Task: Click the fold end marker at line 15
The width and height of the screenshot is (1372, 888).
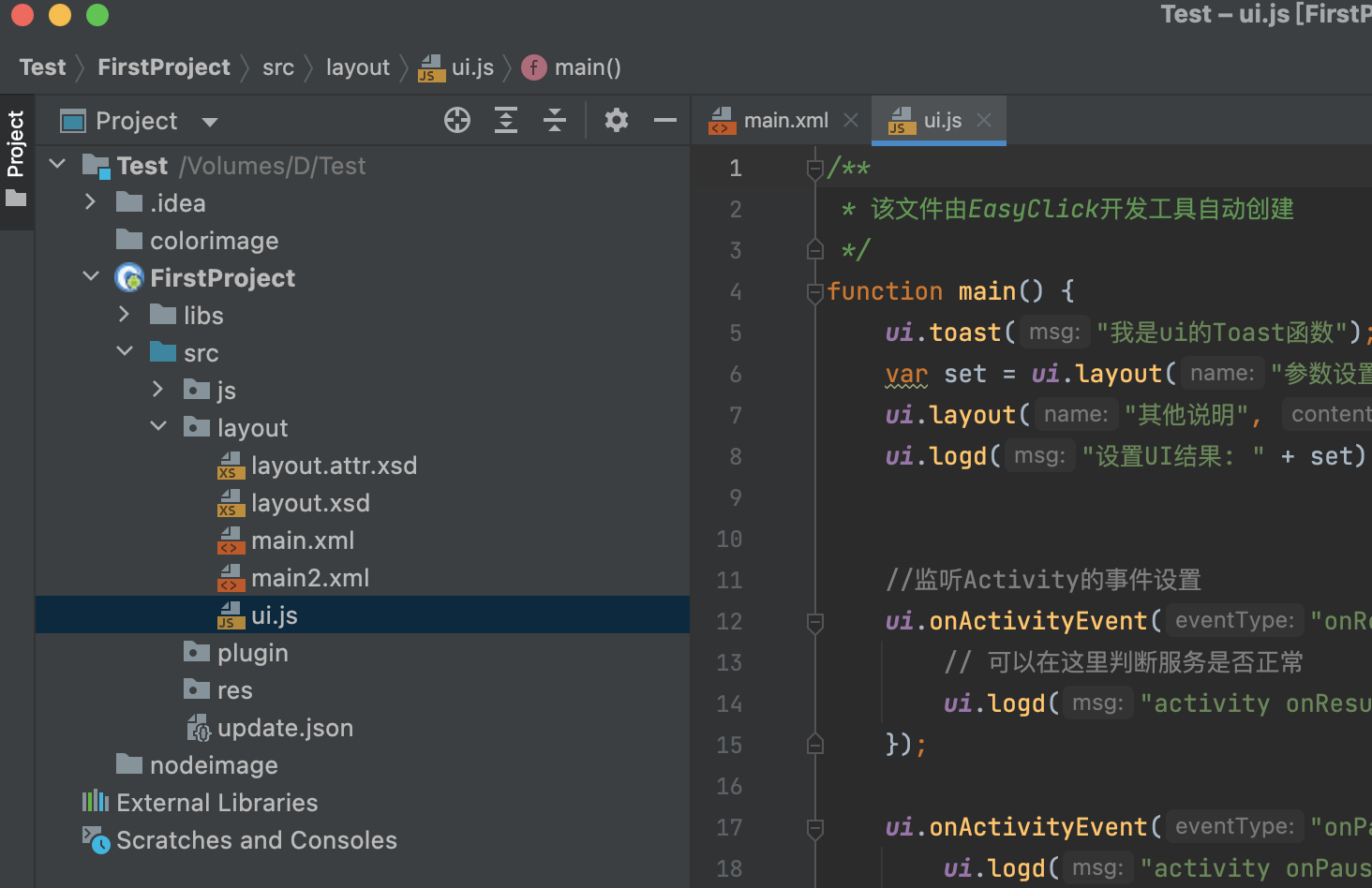Action: coord(815,744)
